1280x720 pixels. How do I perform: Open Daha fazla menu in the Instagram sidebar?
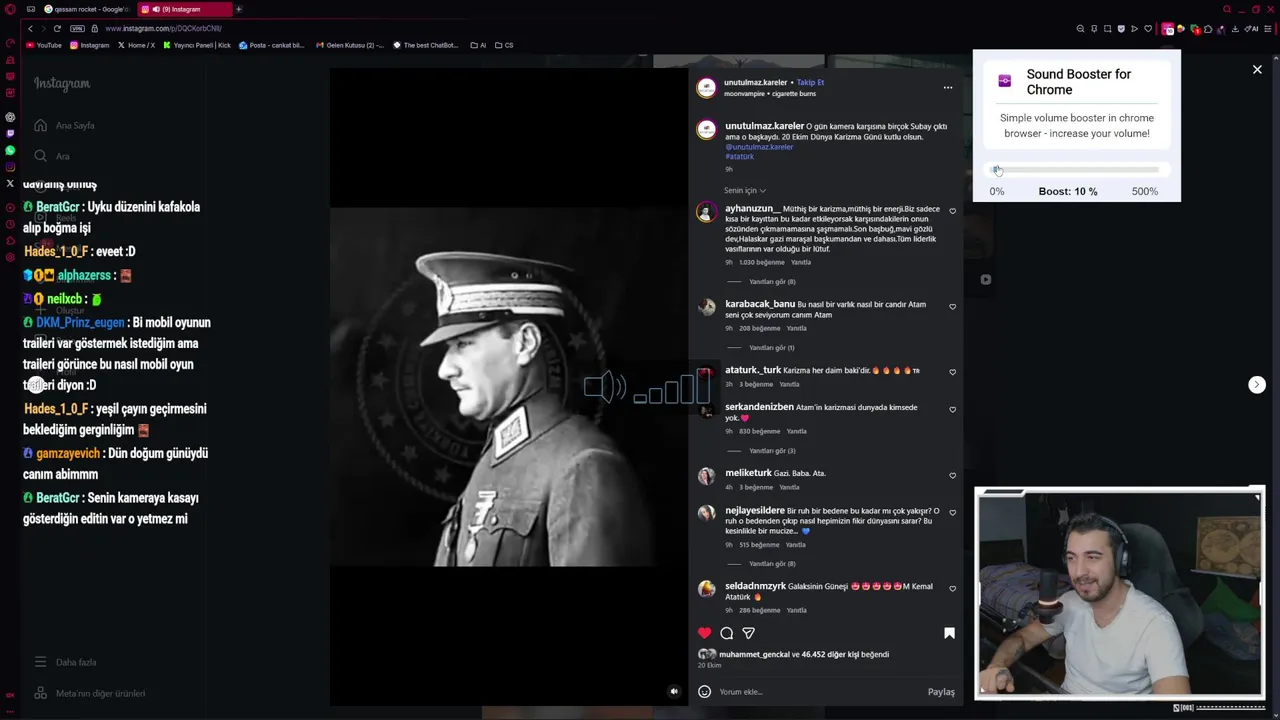[65, 662]
